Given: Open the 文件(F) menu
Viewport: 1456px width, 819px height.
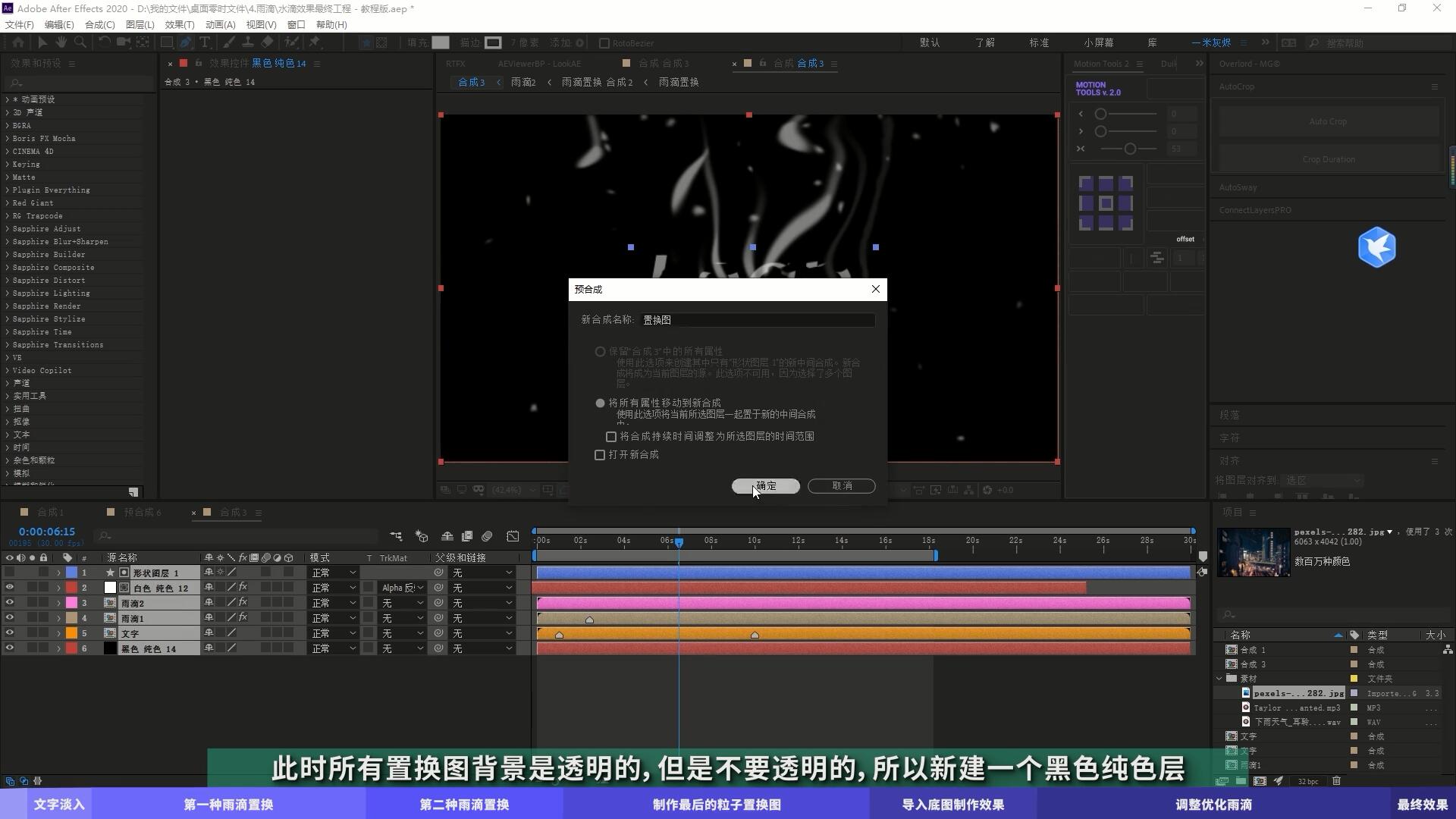Looking at the screenshot, I should [x=20, y=24].
